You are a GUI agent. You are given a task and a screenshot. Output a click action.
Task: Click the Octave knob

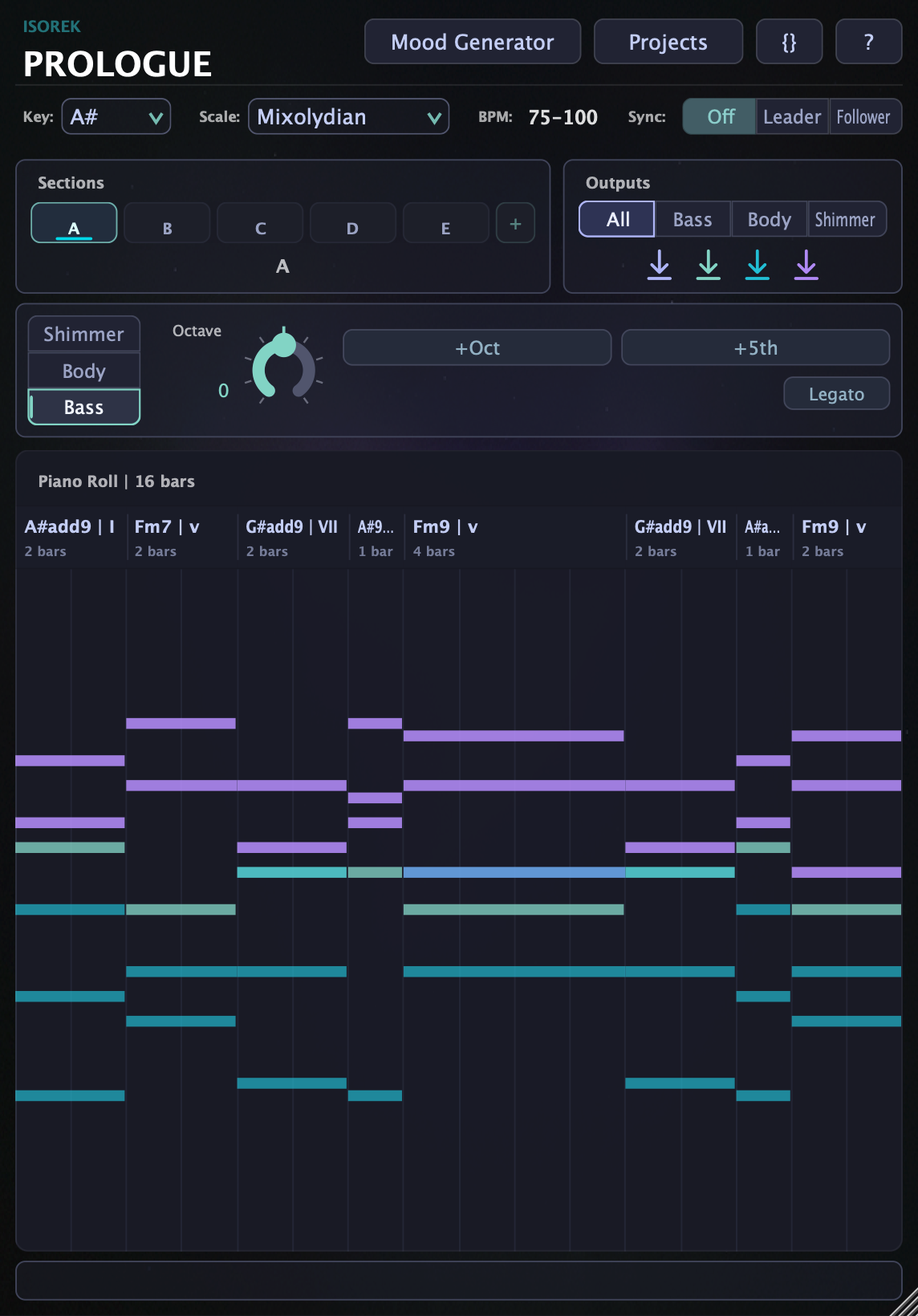[283, 367]
